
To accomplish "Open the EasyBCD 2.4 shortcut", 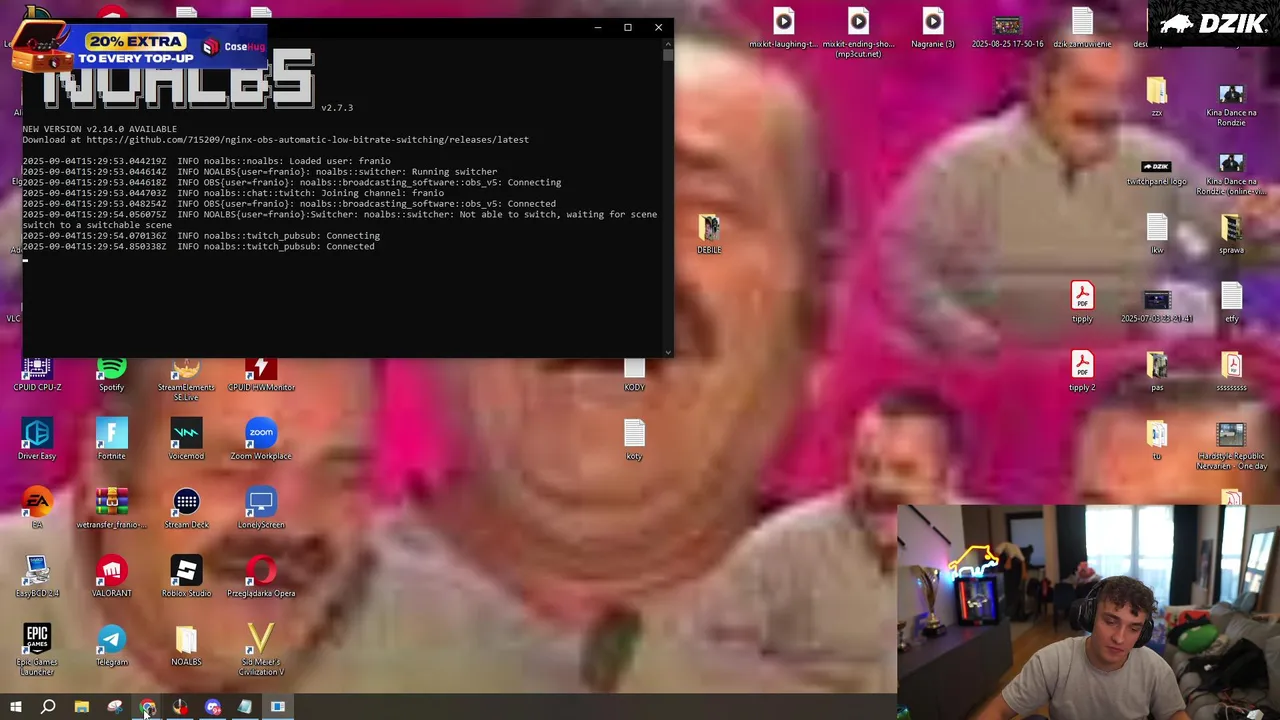I will (x=37, y=576).
